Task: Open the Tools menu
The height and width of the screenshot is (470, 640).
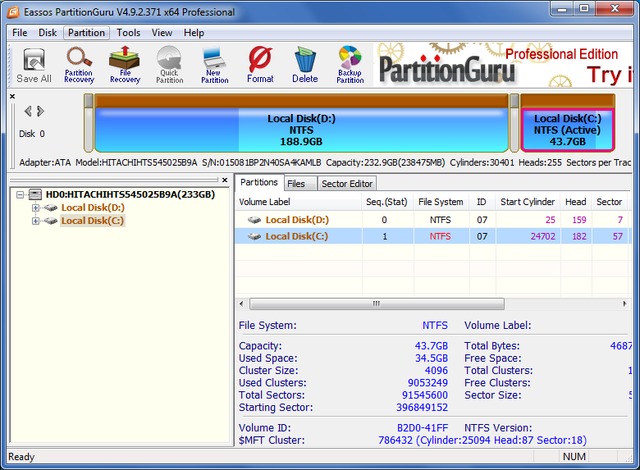Action: (128, 33)
